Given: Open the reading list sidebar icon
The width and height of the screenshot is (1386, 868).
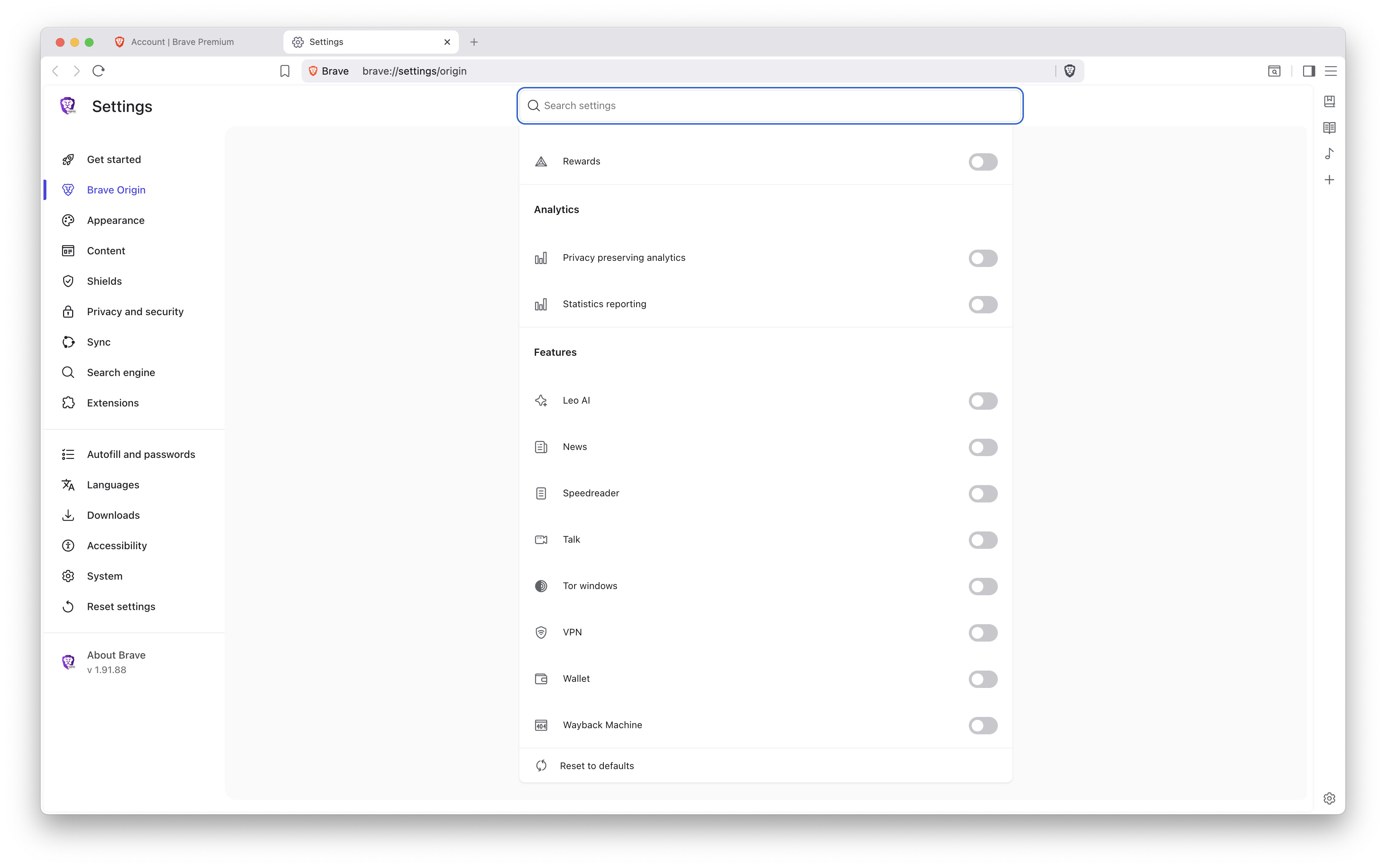Looking at the screenshot, I should pos(1329,128).
